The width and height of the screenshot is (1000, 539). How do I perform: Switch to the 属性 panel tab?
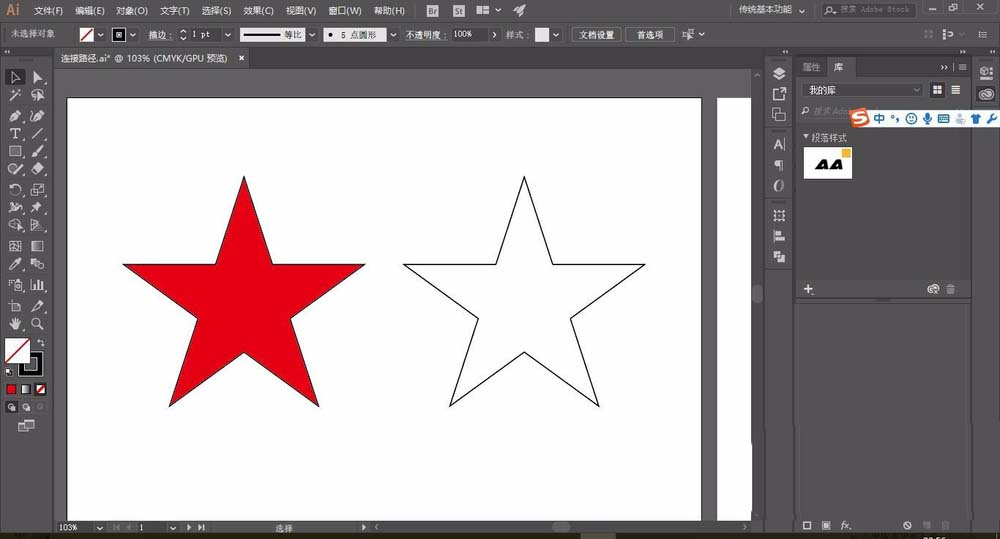(811, 67)
